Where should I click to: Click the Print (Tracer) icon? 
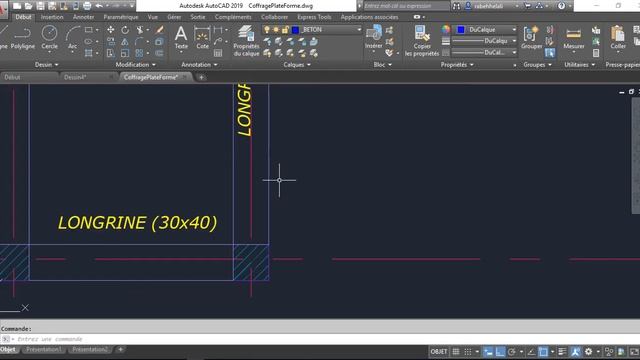(x=87, y=6)
